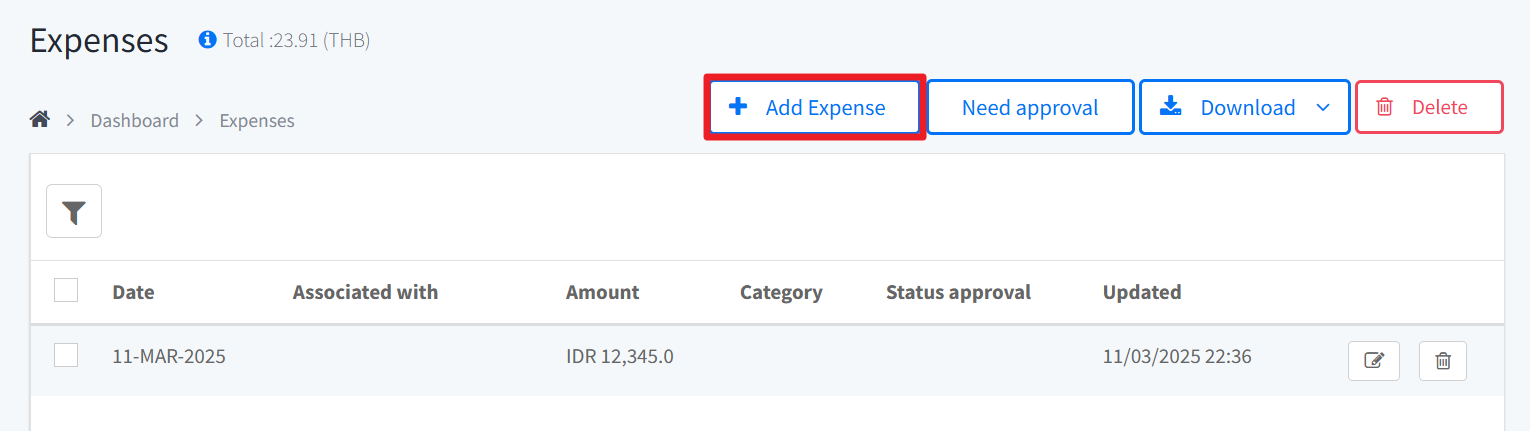Hit the red Delete button
The image size is (1530, 431).
pyautogui.click(x=1428, y=108)
